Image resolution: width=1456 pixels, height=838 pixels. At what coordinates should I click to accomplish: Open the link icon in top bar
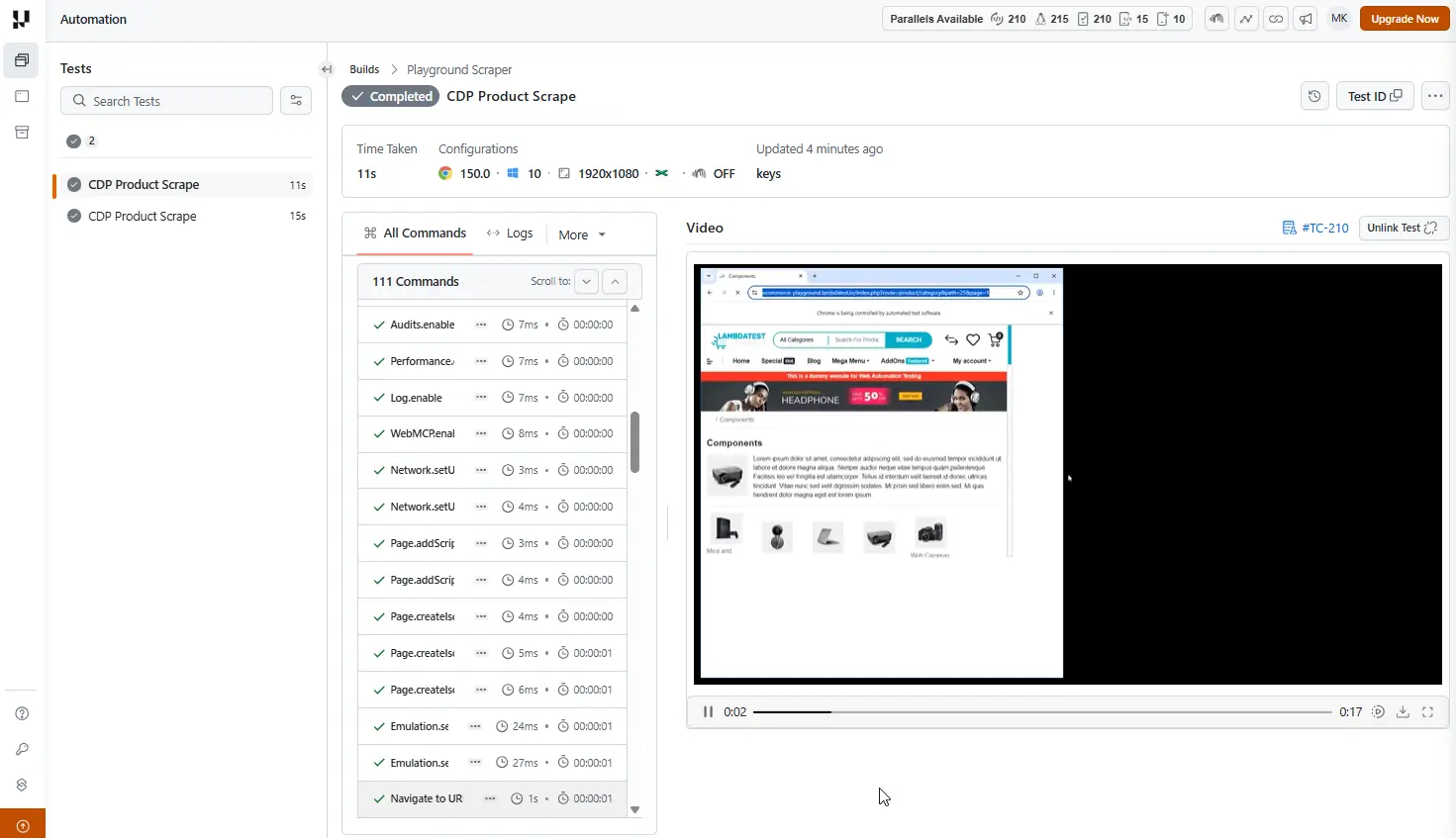(x=1276, y=19)
